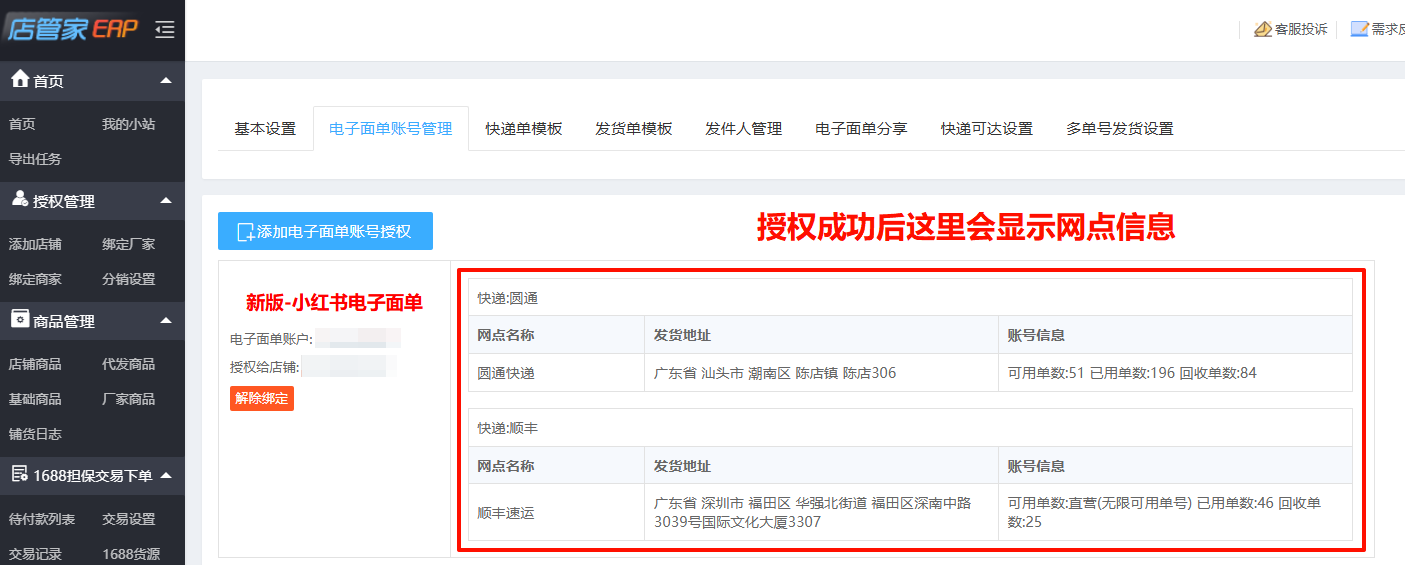Click address 广东省 汕头市 潮南区 陈店镇
Screen dimensions: 1405x565
pos(821,373)
